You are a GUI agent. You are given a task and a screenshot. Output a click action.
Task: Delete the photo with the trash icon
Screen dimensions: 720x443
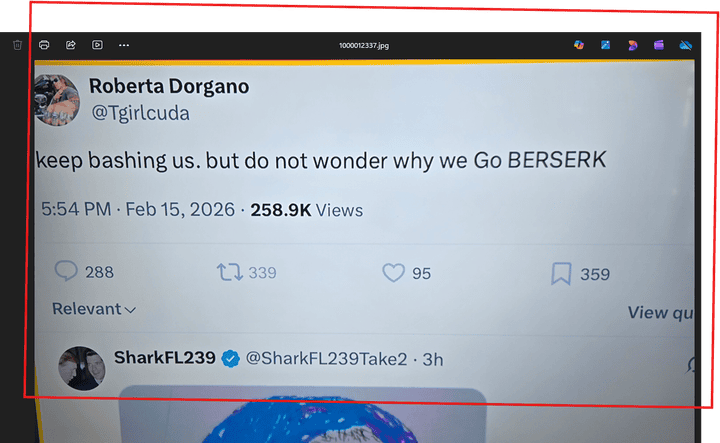click(x=17, y=45)
